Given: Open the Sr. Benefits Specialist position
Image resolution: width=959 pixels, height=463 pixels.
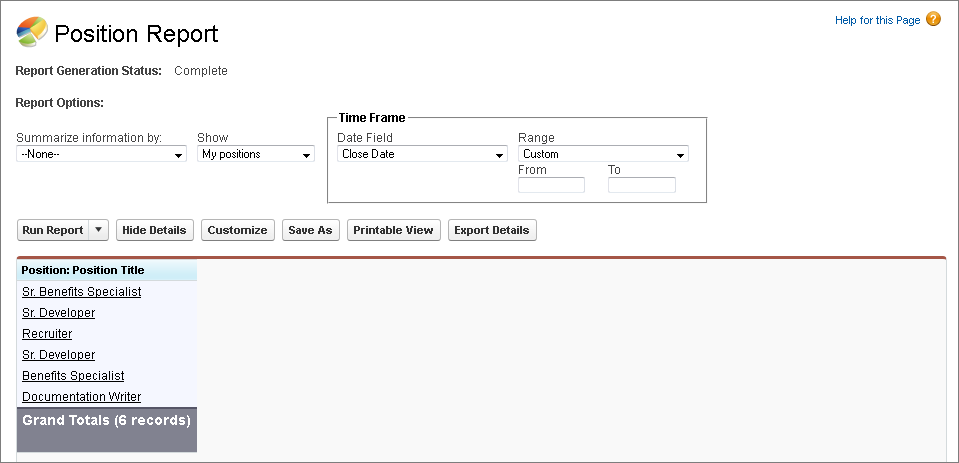Looking at the screenshot, I should point(81,292).
